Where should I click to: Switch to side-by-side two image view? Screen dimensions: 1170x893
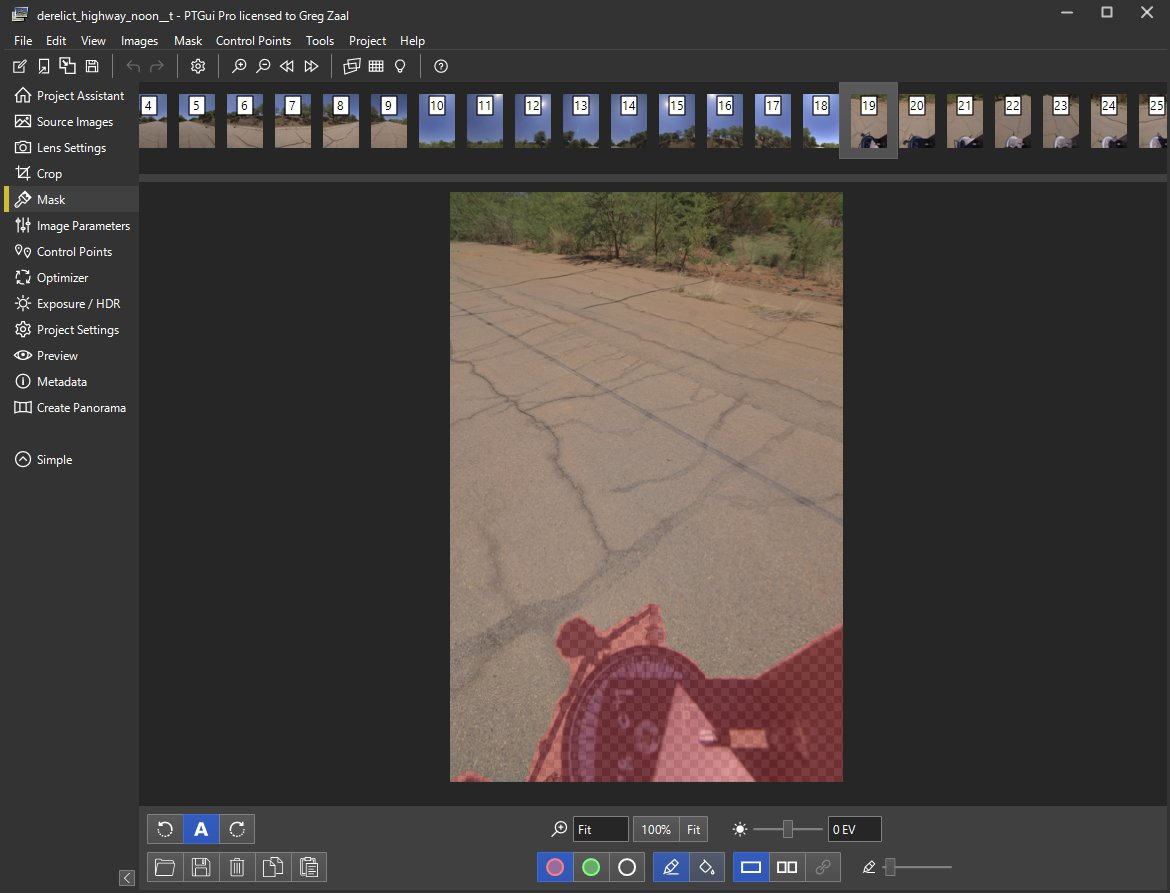point(786,867)
